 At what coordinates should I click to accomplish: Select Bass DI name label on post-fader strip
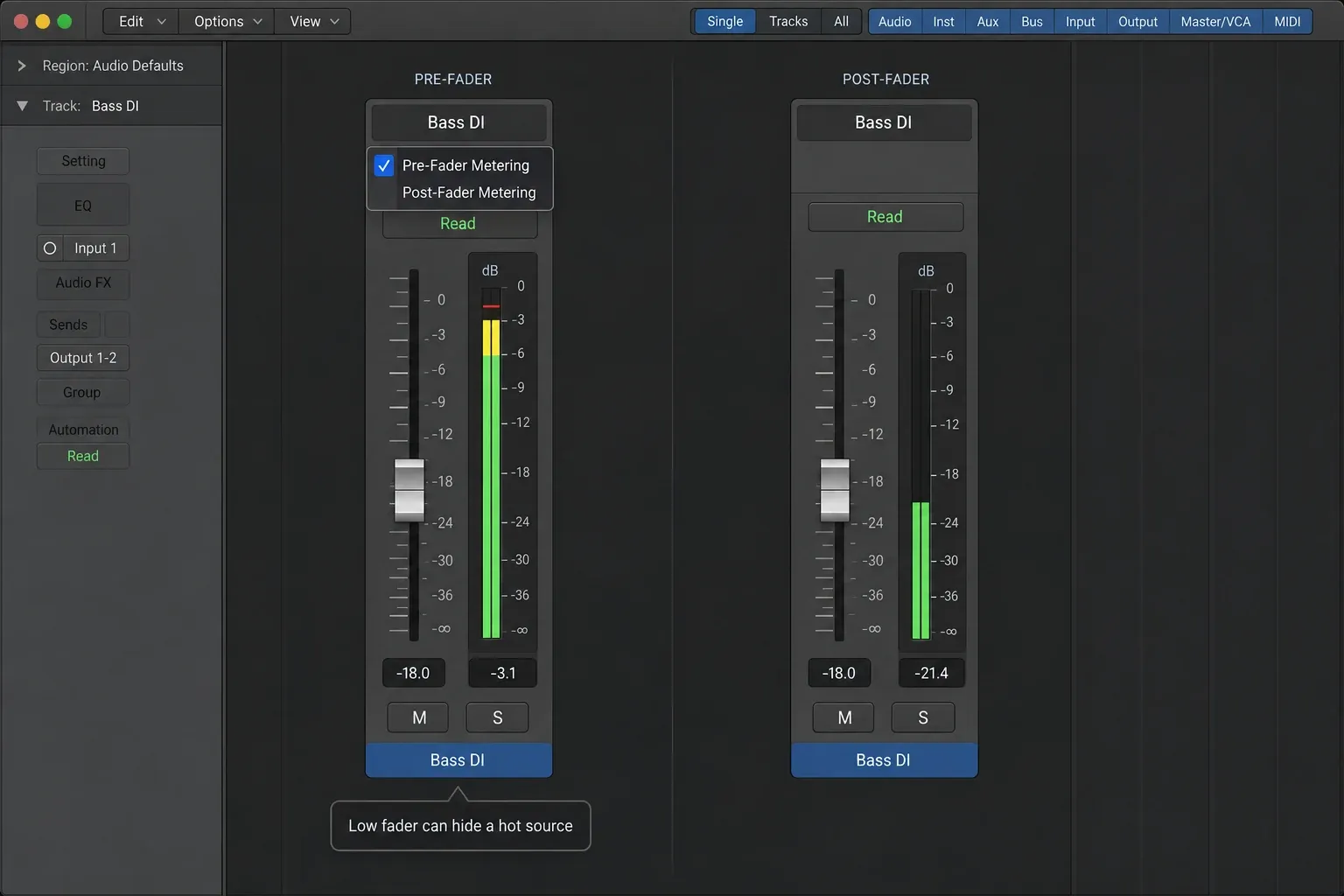pyautogui.click(x=884, y=760)
